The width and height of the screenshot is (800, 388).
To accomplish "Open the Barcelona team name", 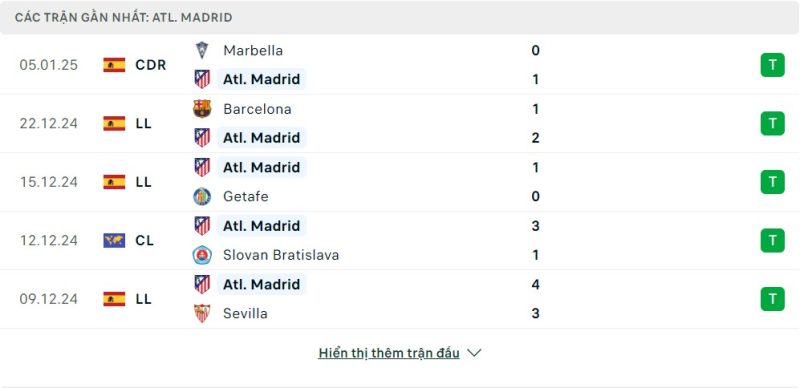I will [x=257, y=109].
